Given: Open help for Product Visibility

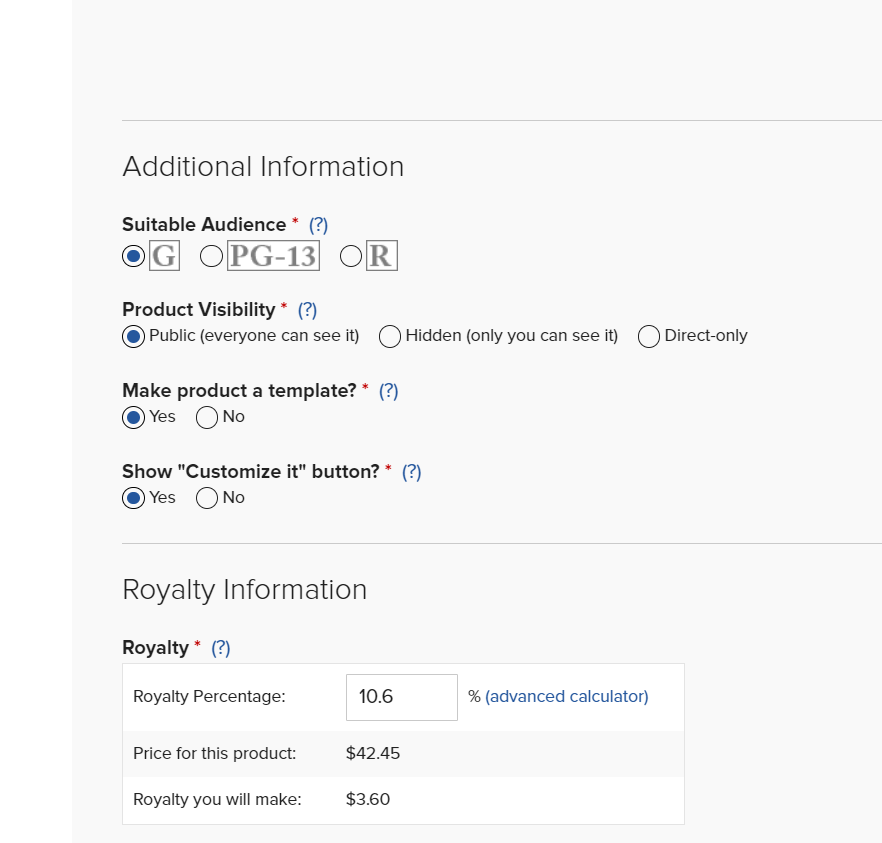Looking at the screenshot, I should pos(307,310).
